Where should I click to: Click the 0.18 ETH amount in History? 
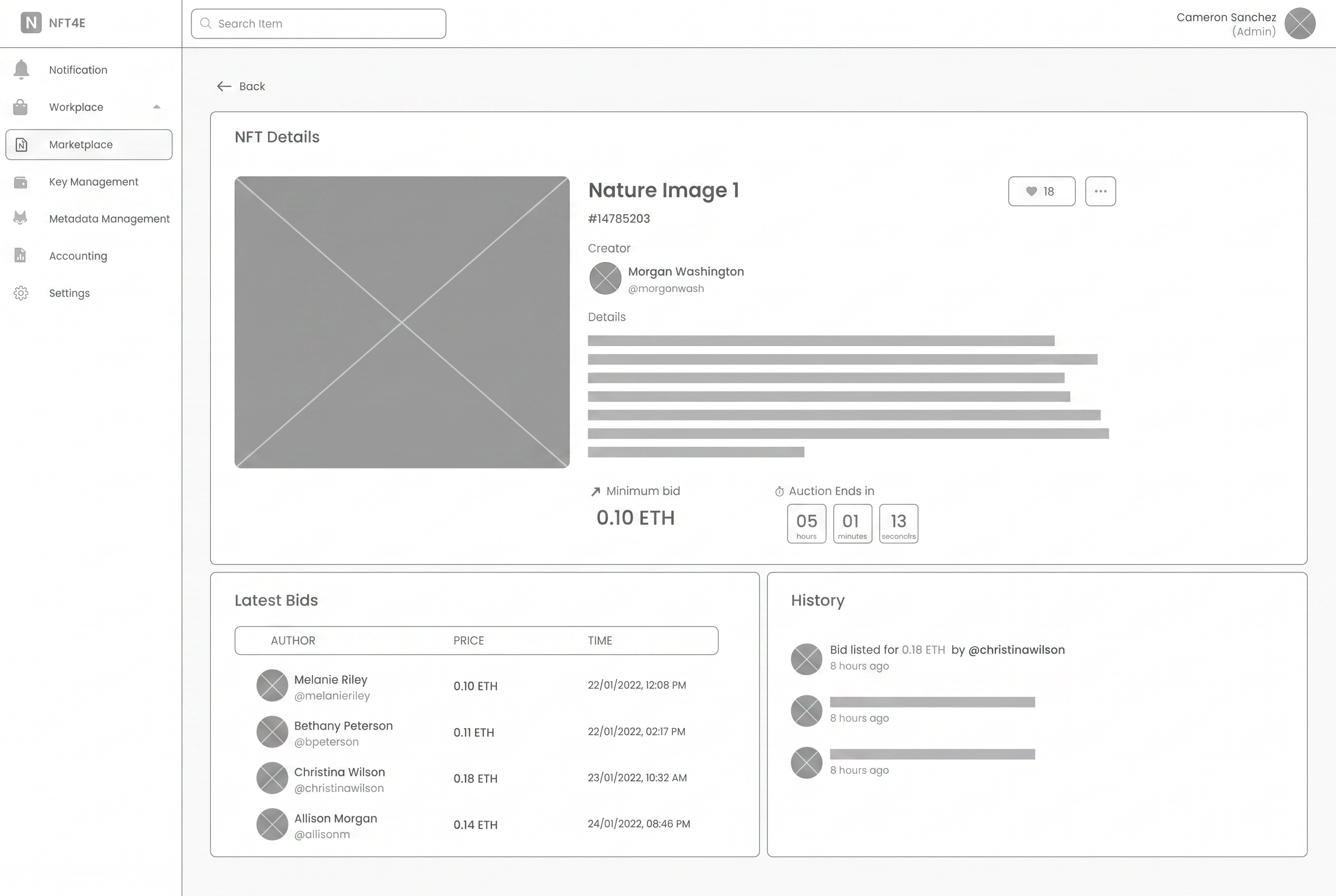click(x=923, y=650)
